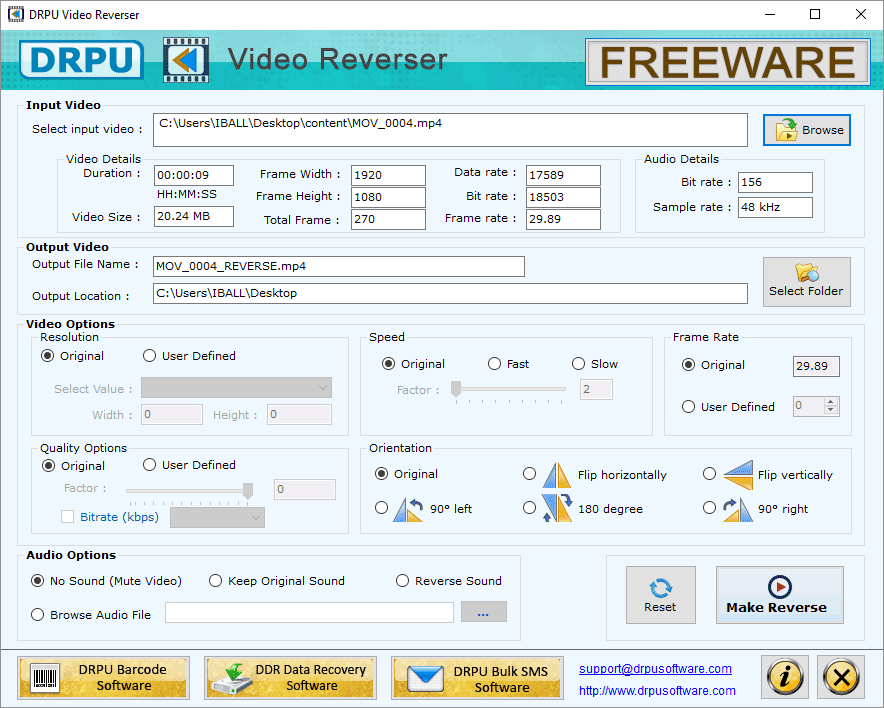884x708 pixels.
Task: Select Resolution Original radio button
Action: click(47, 356)
